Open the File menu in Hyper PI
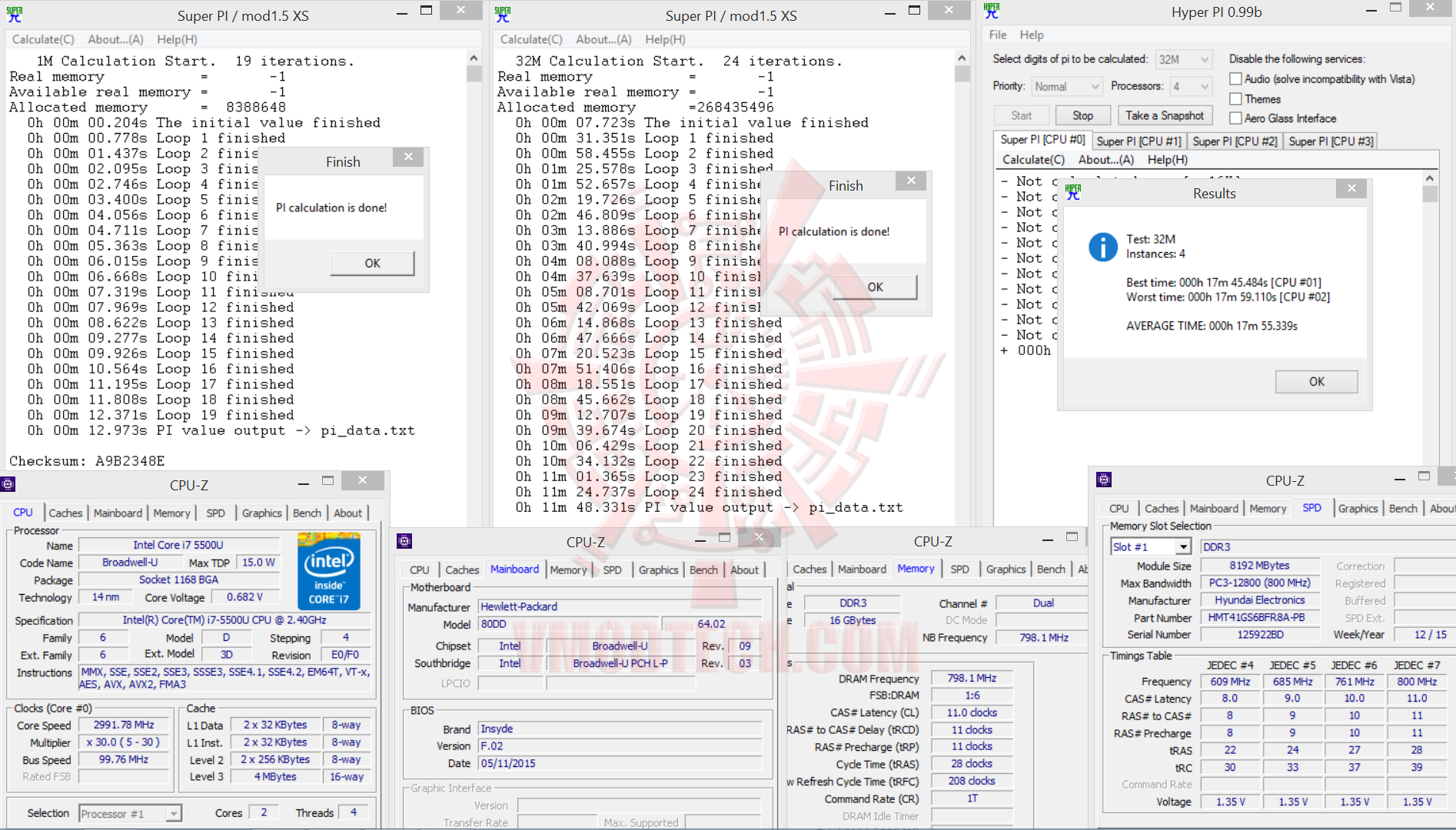Viewport: 1456px width, 830px height. click(x=998, y=35)
